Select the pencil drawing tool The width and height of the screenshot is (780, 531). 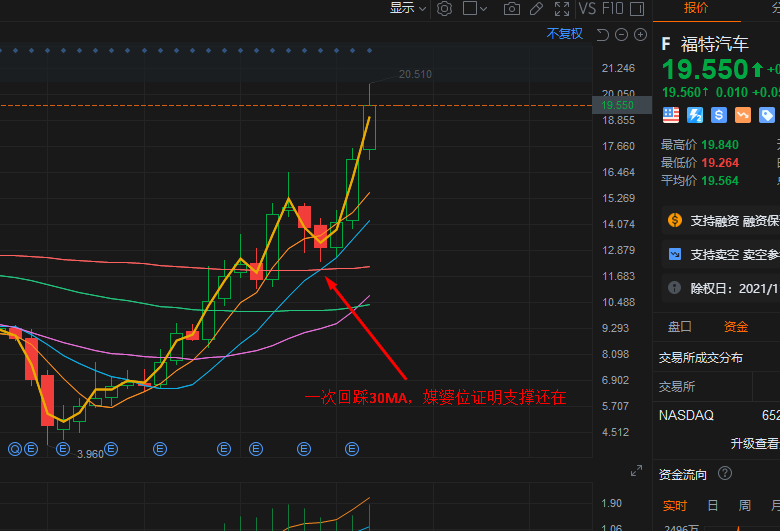pyautogui.click(x=536, y=8)
